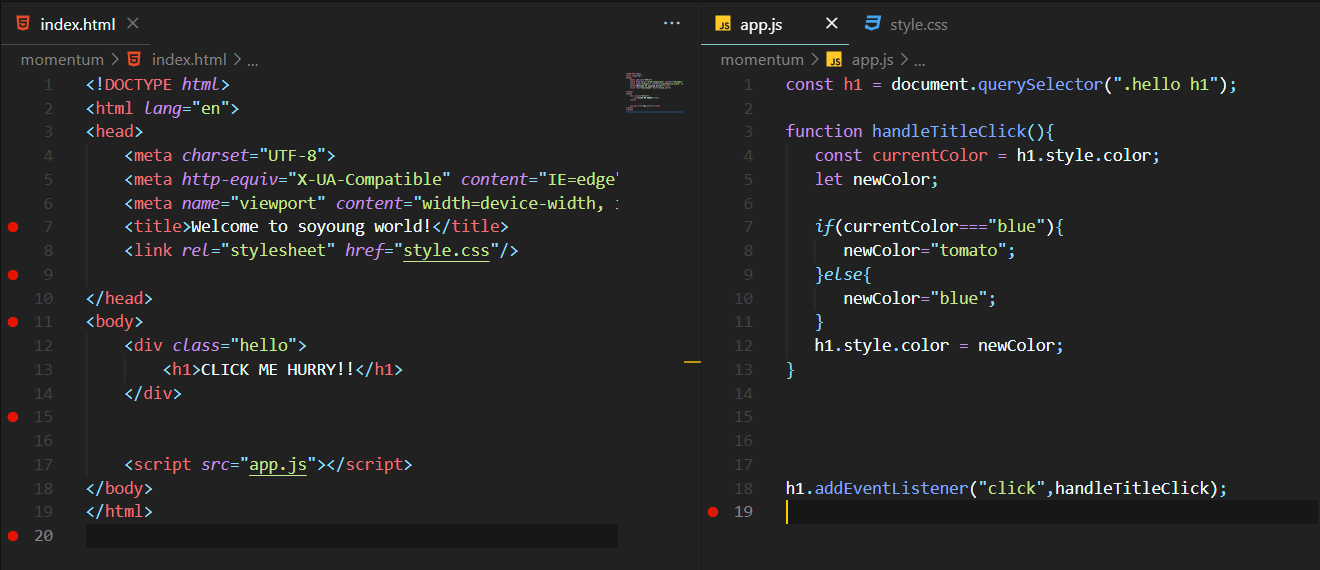Click momentum breadcrumb in right editor
This screenshot has width=1320, height=570.
[762, 59]
